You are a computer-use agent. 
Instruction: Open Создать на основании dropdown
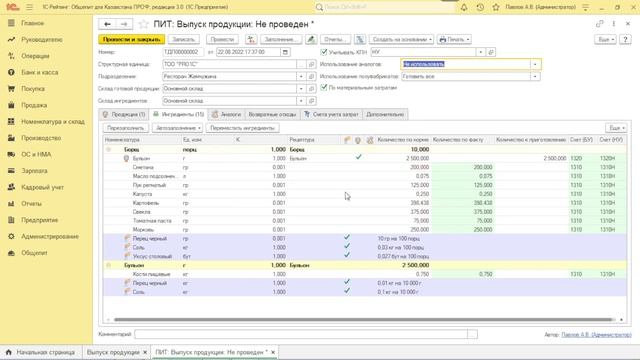[x=402, y=39]
